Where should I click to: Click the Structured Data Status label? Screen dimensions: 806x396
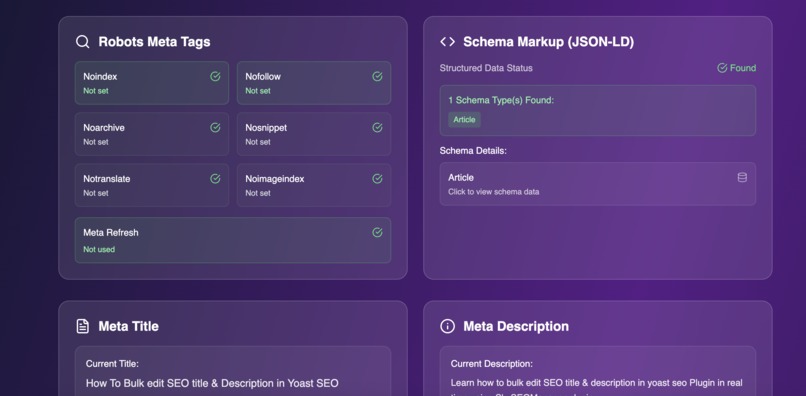coord(486,68)
